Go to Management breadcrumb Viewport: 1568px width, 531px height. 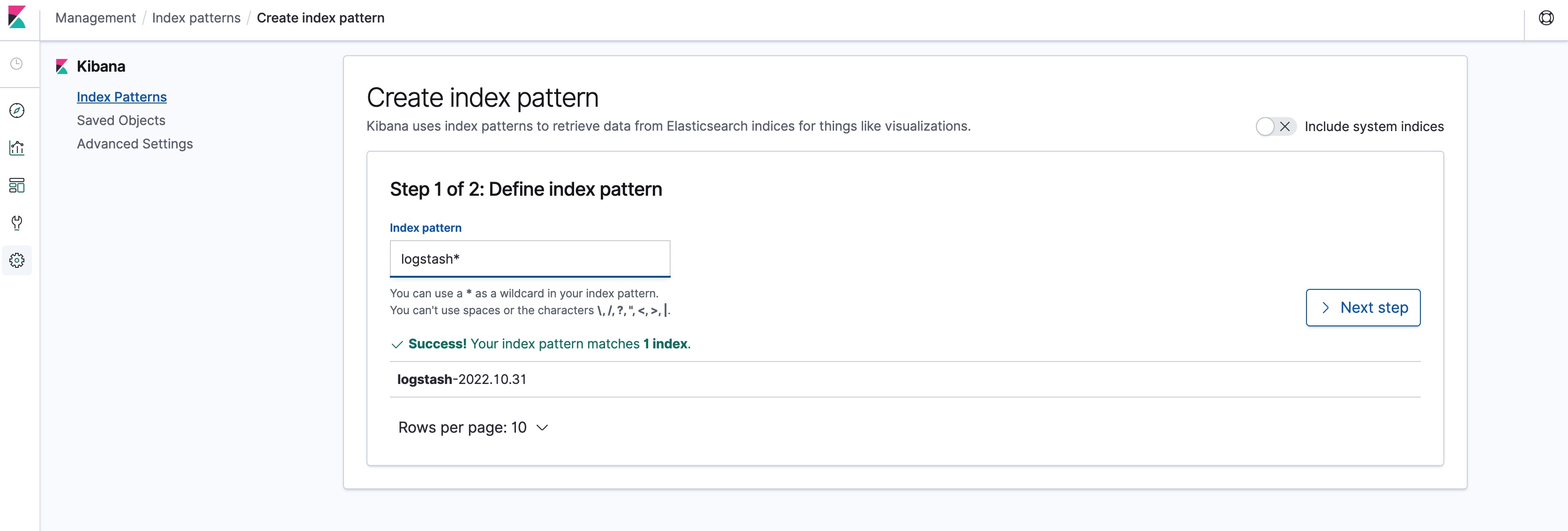tap(96, 18)
